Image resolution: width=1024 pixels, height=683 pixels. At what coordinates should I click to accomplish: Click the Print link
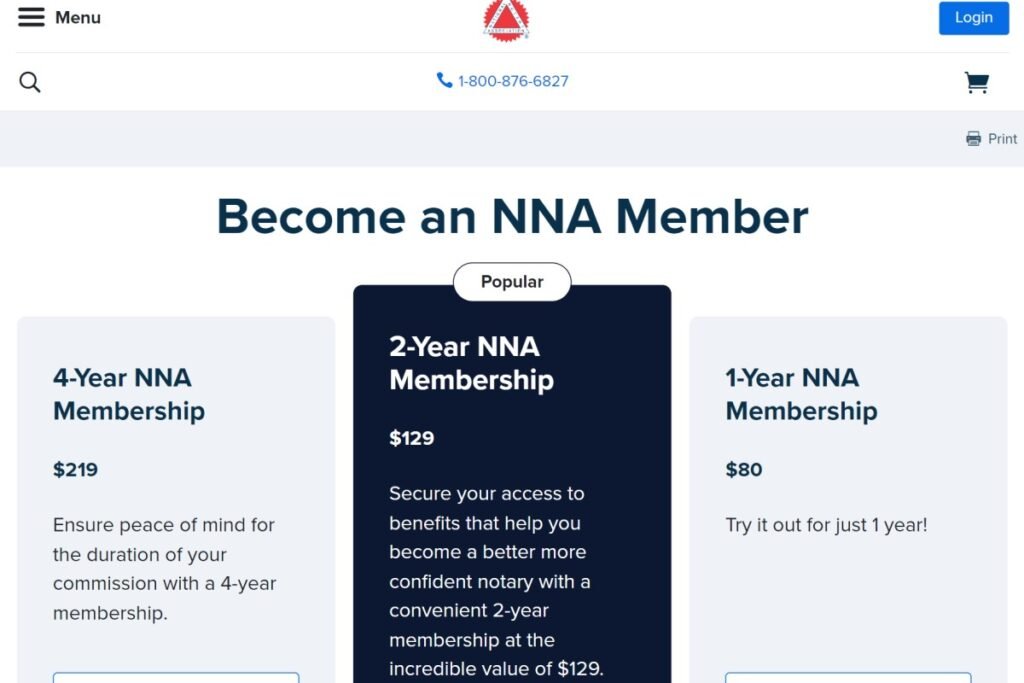click(999, 139)
